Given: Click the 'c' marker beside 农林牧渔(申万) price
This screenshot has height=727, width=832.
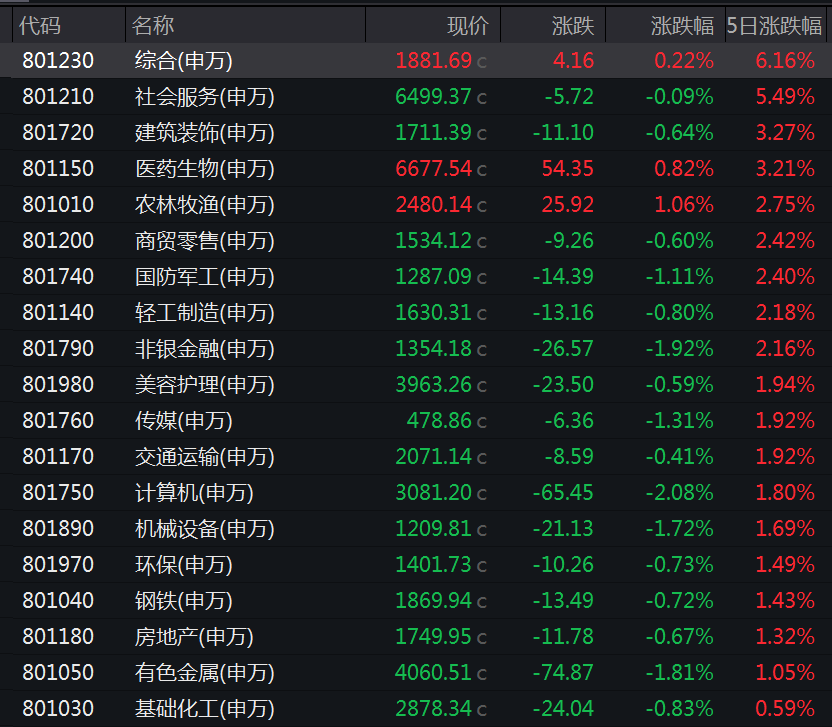Looking at the screenshot, I should point(482,205).
